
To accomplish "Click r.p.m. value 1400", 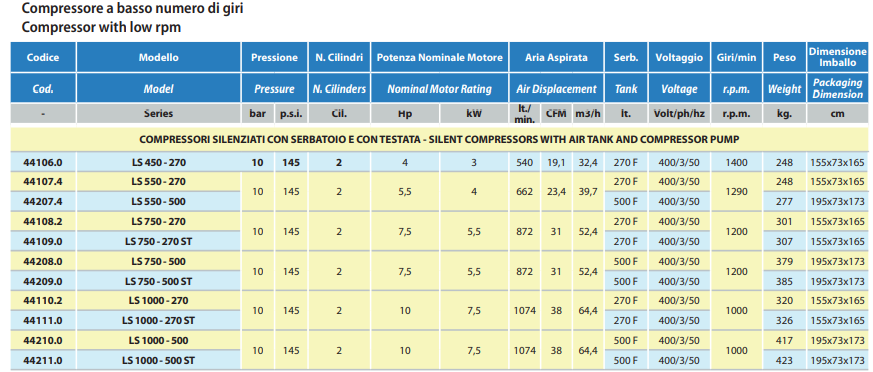I will (737, 163).
